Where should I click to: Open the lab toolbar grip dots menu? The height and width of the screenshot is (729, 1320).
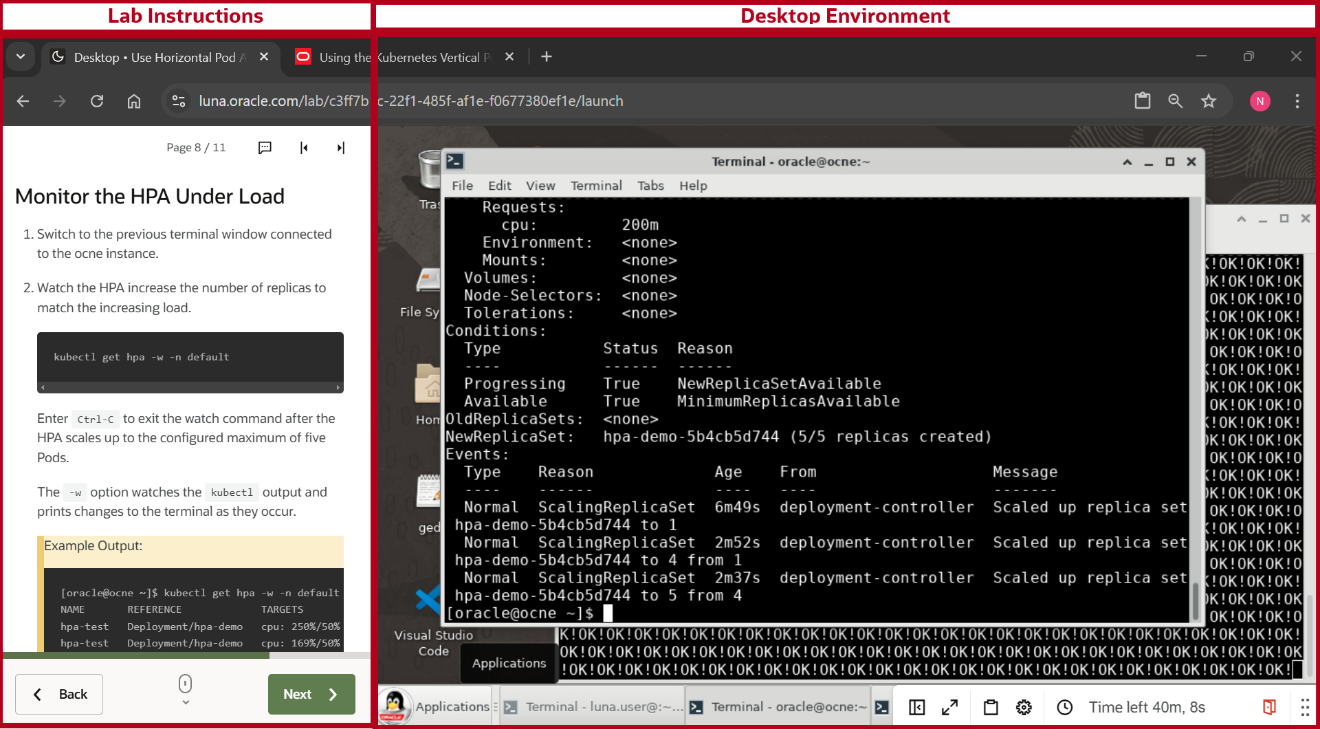1304,707
